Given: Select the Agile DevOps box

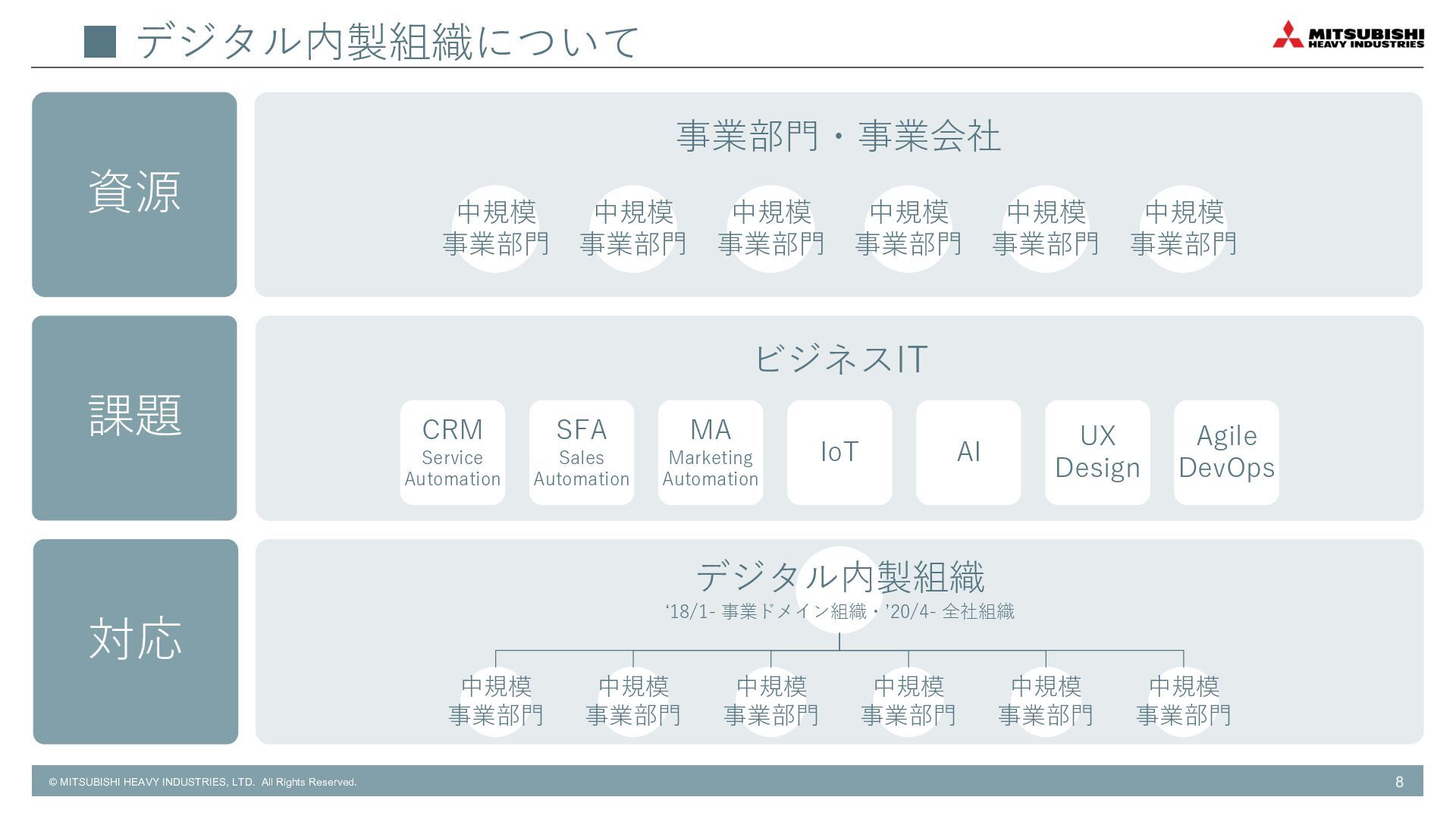Looking at the screenshot, I should (1226, 453).
